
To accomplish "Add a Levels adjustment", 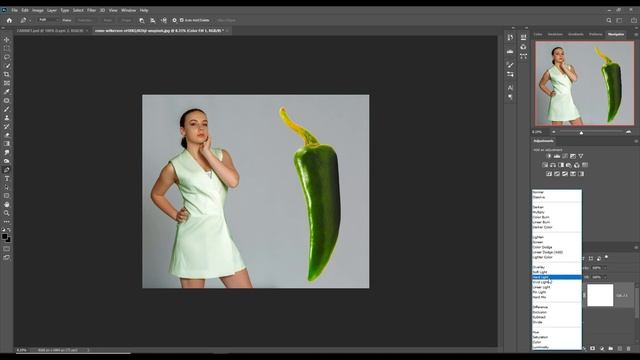I will click(x=557, y=156).
